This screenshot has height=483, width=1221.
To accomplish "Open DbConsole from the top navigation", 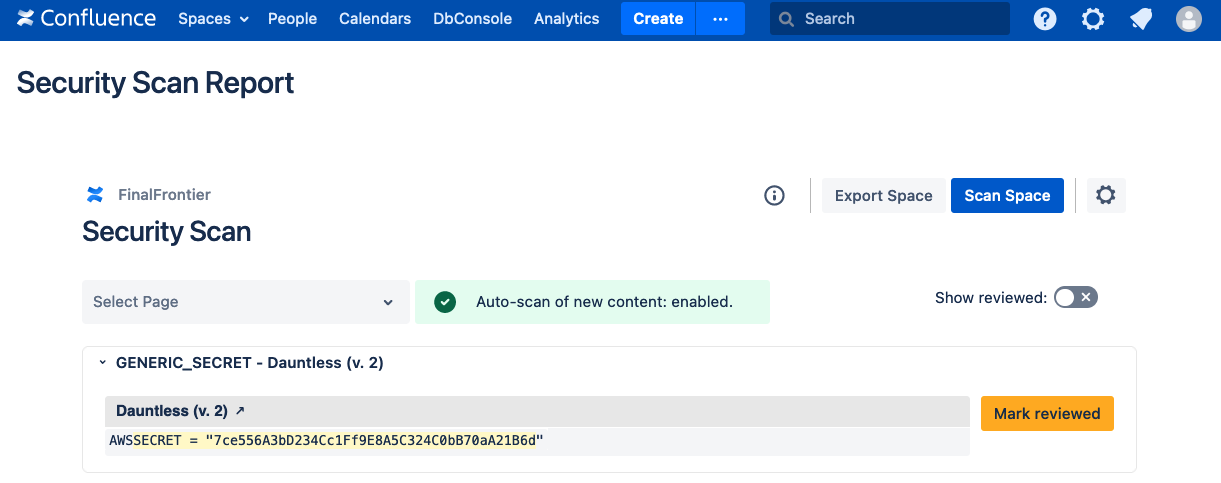I will pyautogui.click(x=472, y=19).
